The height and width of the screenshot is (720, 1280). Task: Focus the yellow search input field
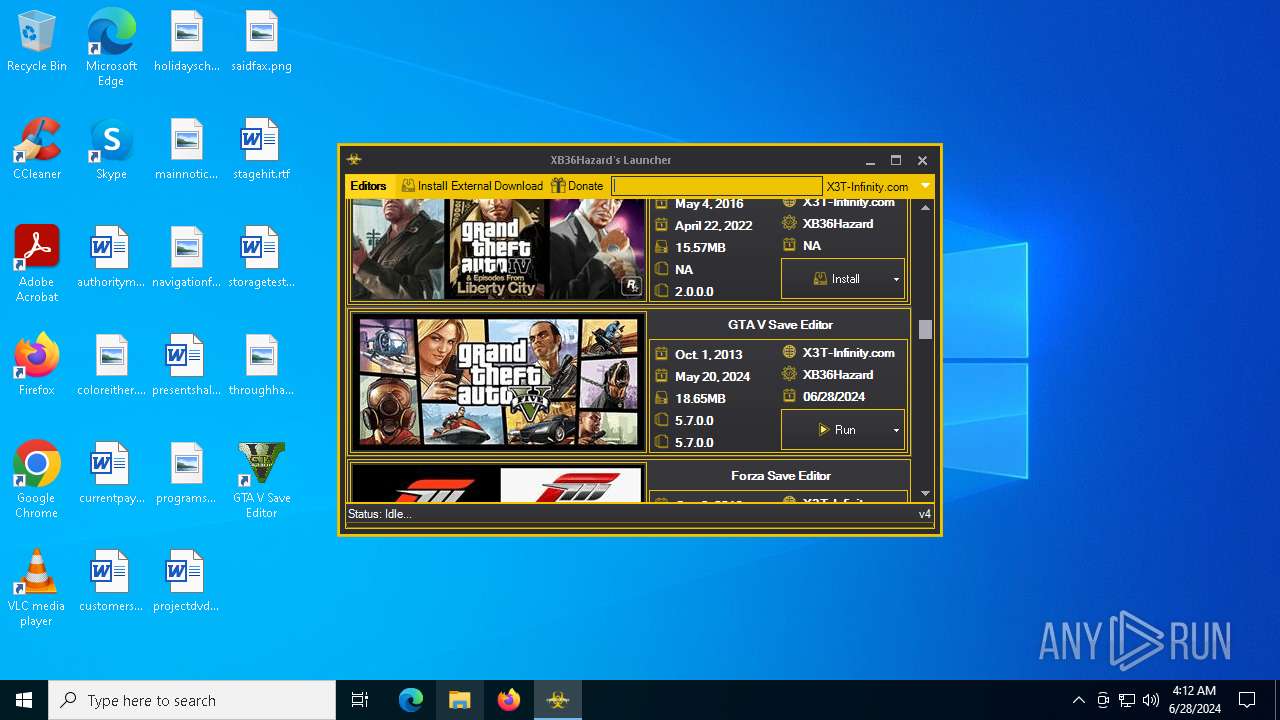[x=717, y=186]
